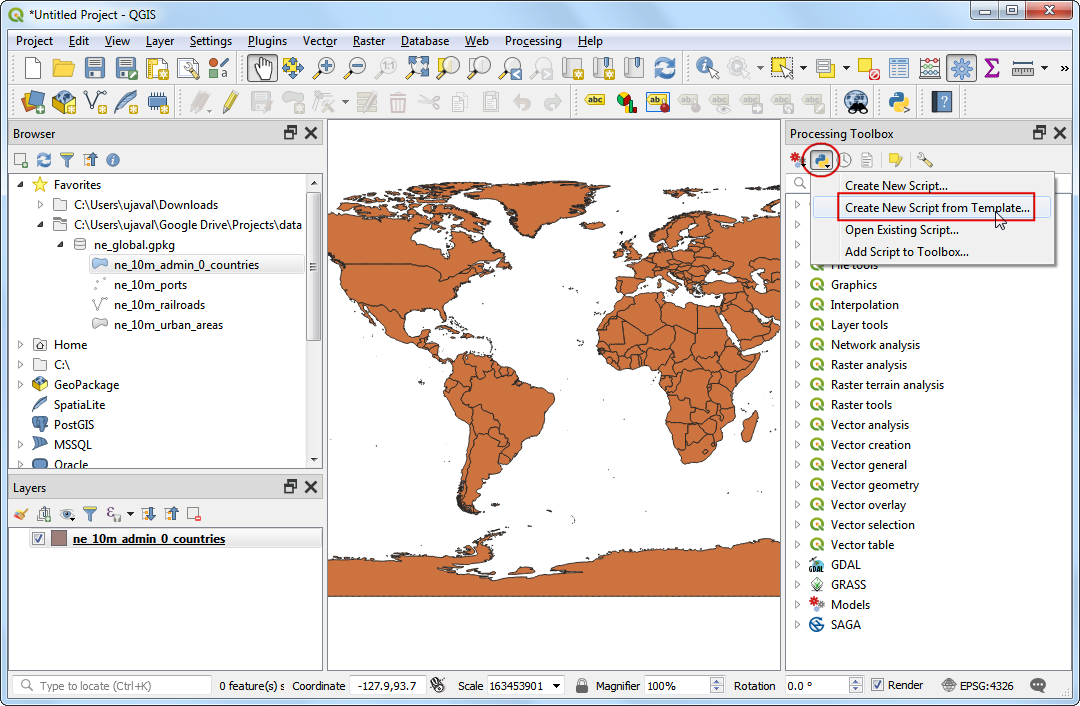Activate the Identify Features tool
This screenshot has width=1080, height=706.
click(708, 68)
